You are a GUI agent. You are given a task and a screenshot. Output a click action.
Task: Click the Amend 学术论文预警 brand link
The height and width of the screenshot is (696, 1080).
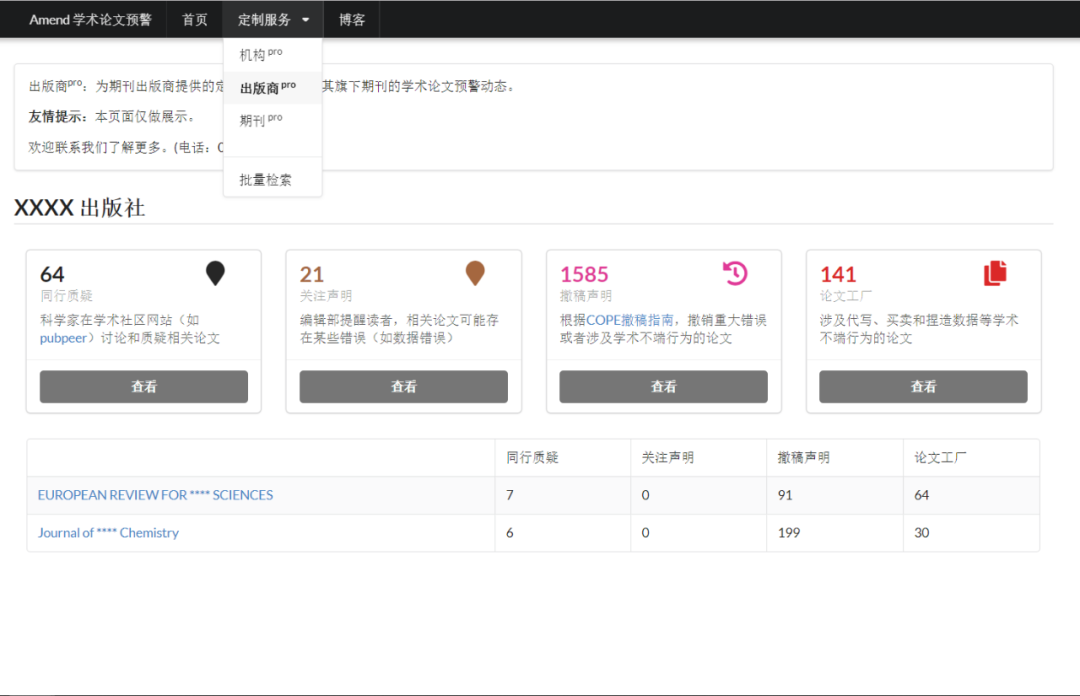click(90, 20)
